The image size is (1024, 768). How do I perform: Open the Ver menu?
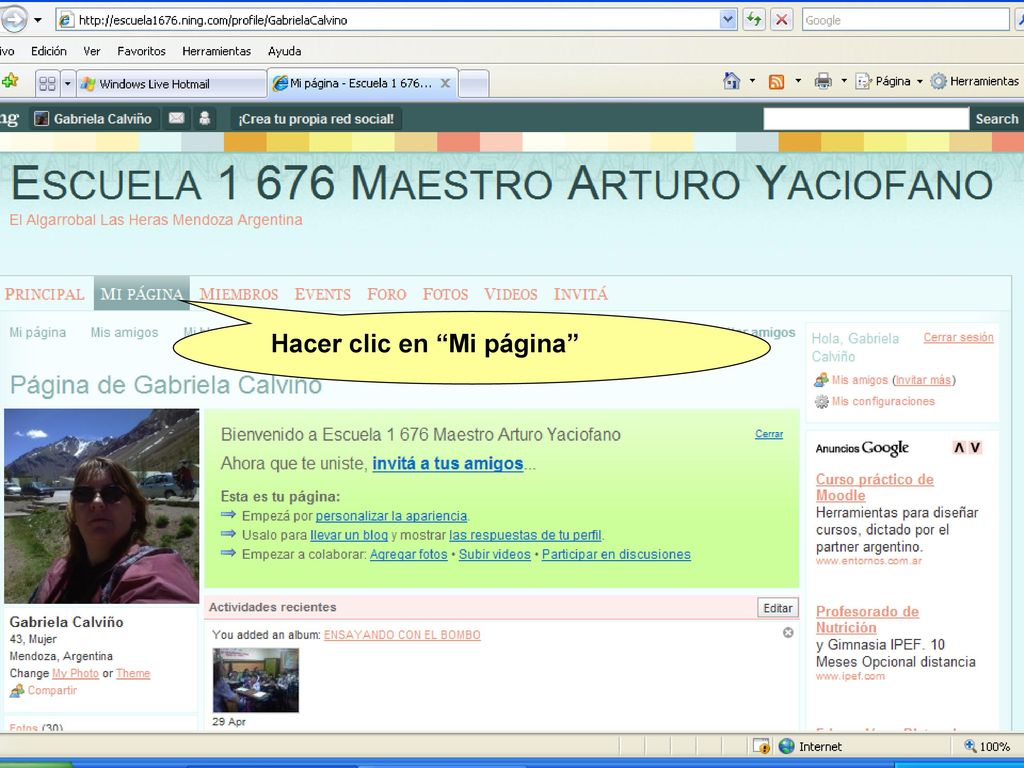tap(91, 51)
